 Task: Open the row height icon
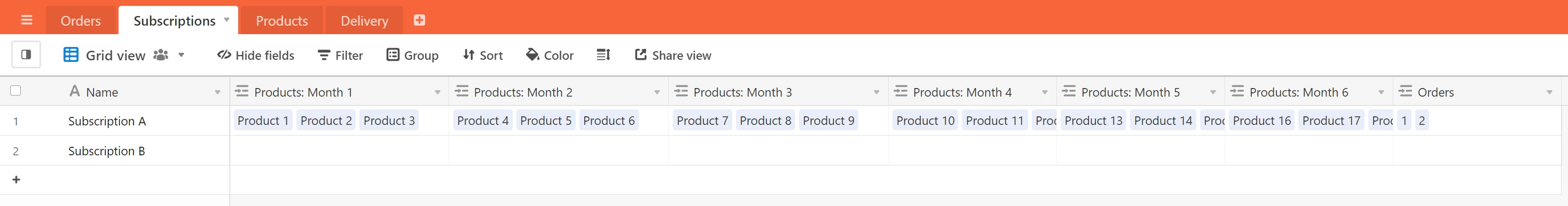[603, 56]
